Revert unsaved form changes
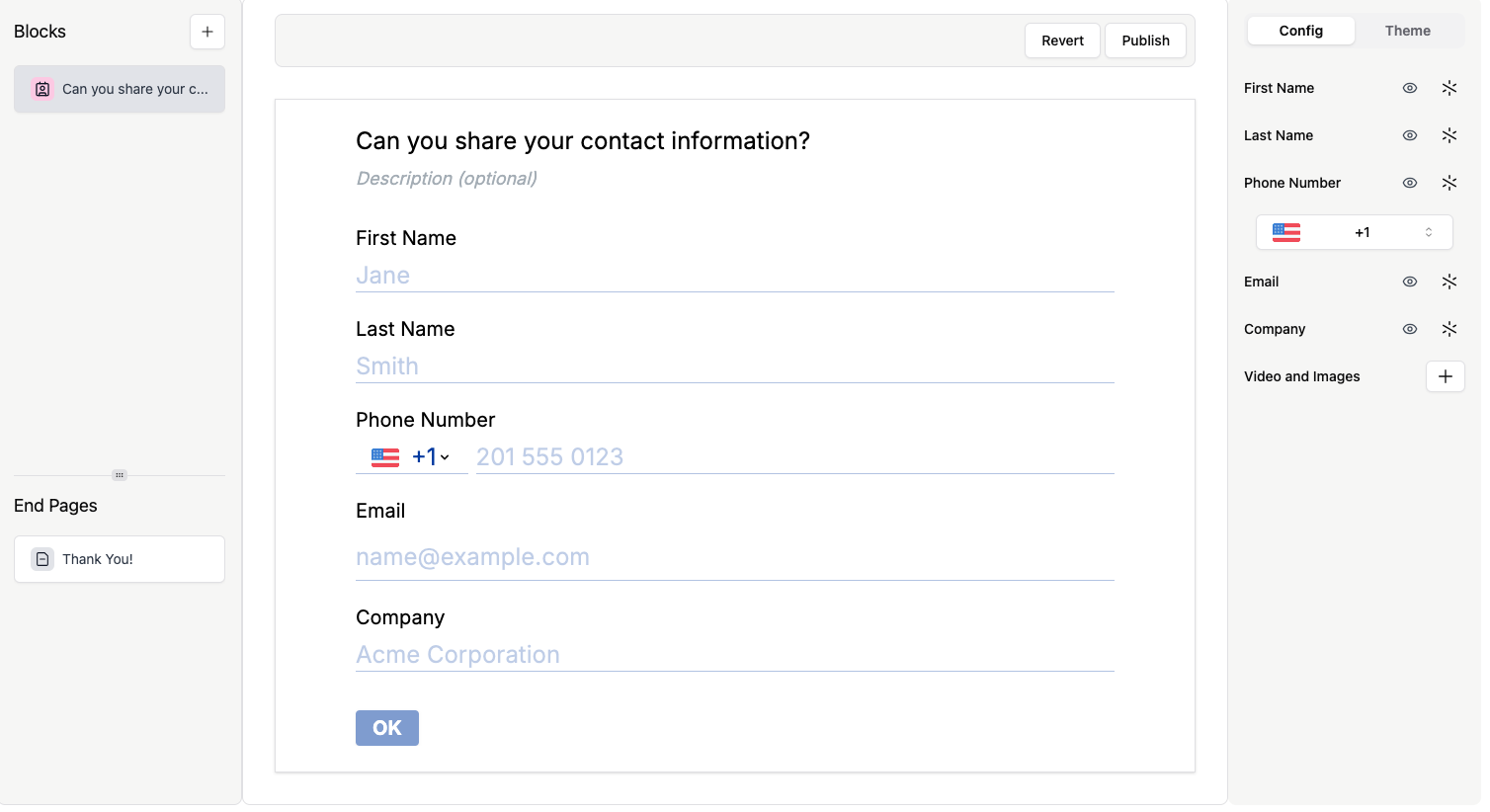 (1062, 41)
